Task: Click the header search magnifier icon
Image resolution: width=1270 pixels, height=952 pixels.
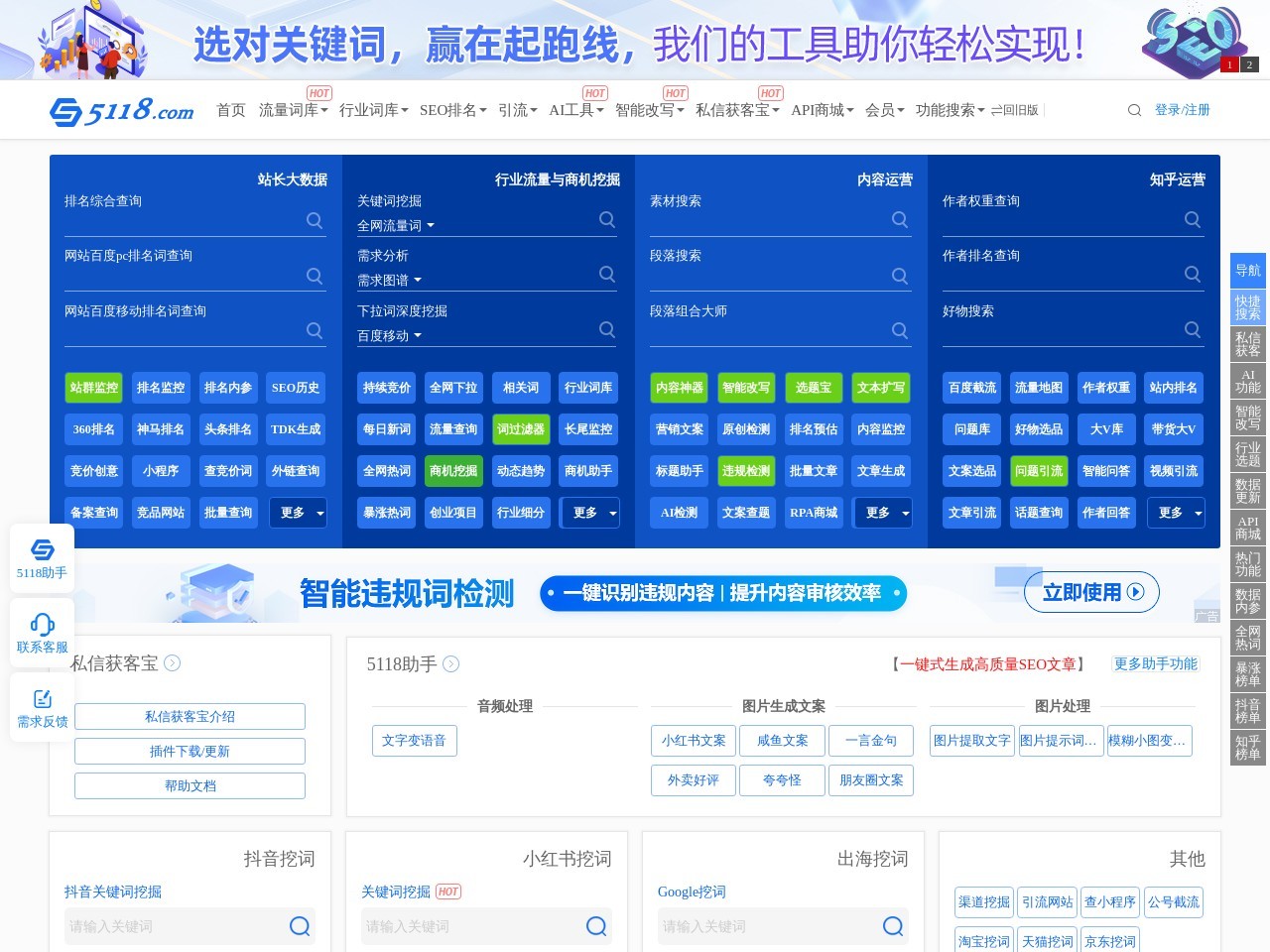Action: (1134, 110)
